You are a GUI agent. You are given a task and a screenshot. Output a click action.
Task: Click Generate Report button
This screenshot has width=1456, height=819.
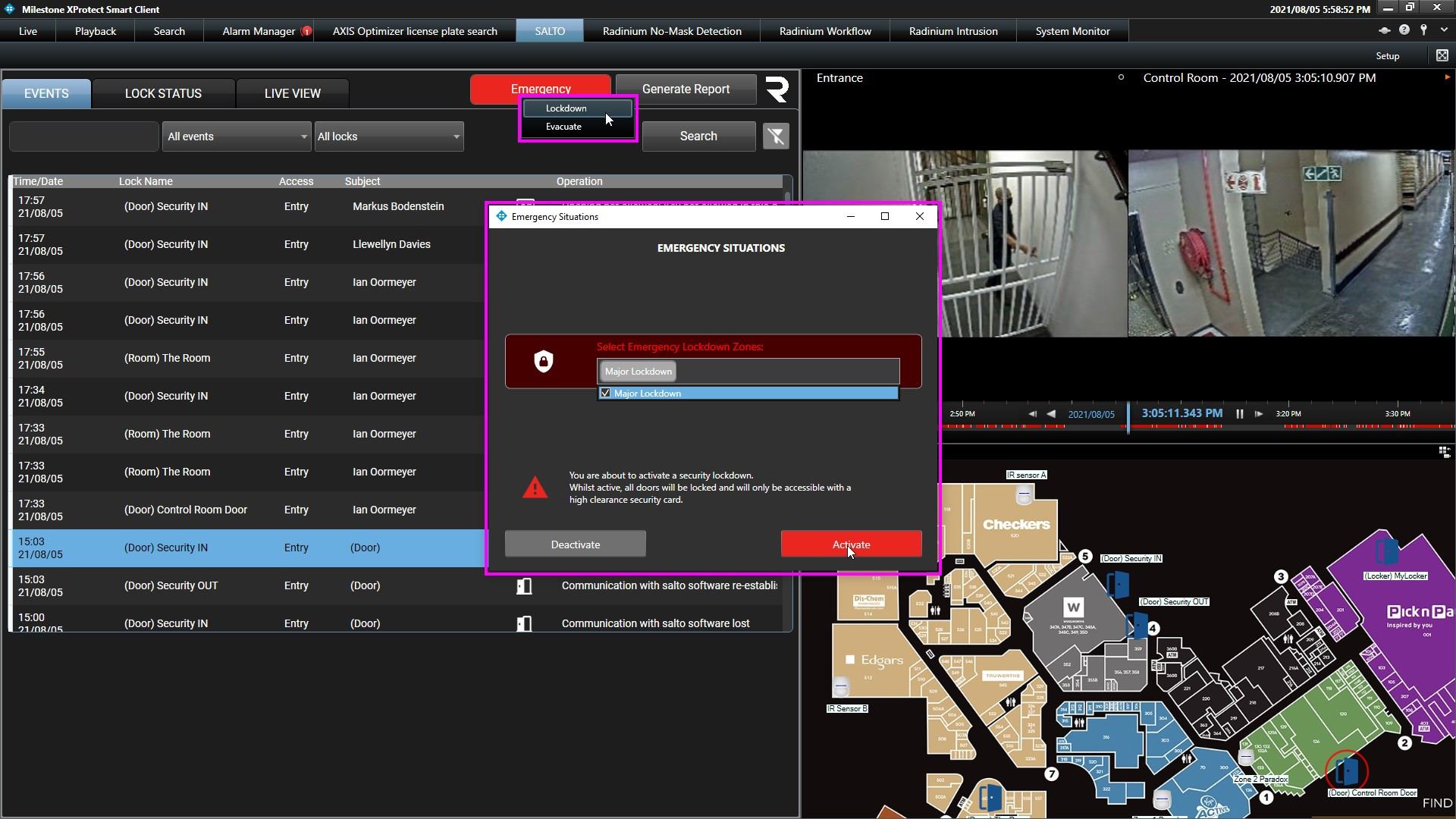click(x=686, y=89)
